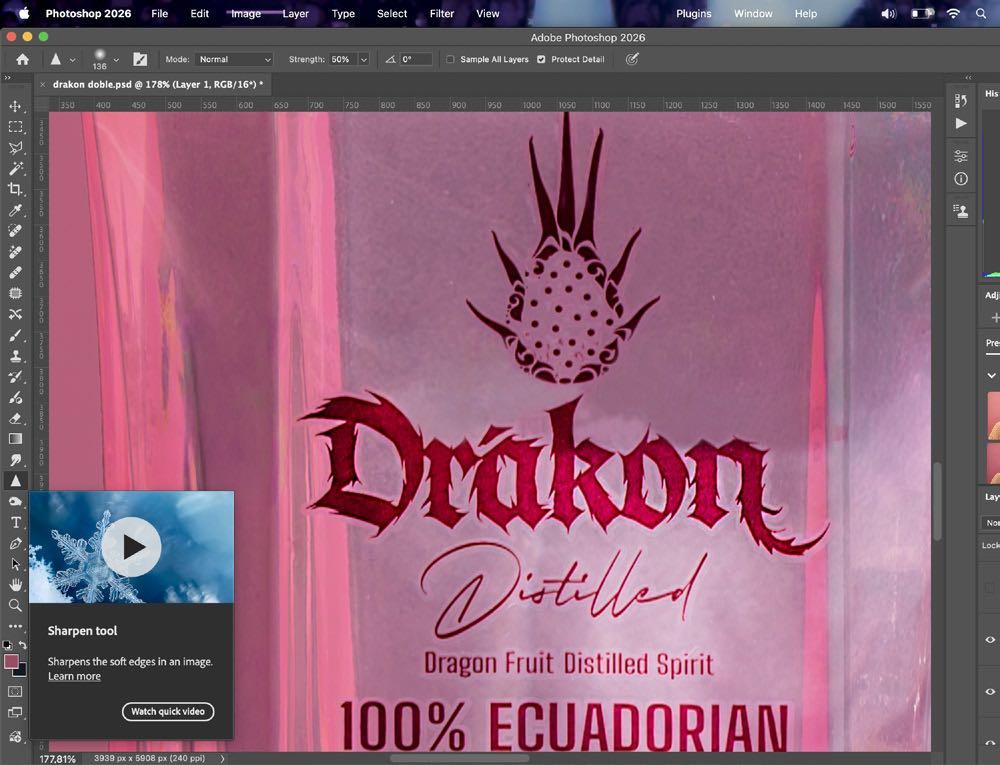Collapse the presets group chevron
Screen dimensions: 1000x765
coord(991,375)
